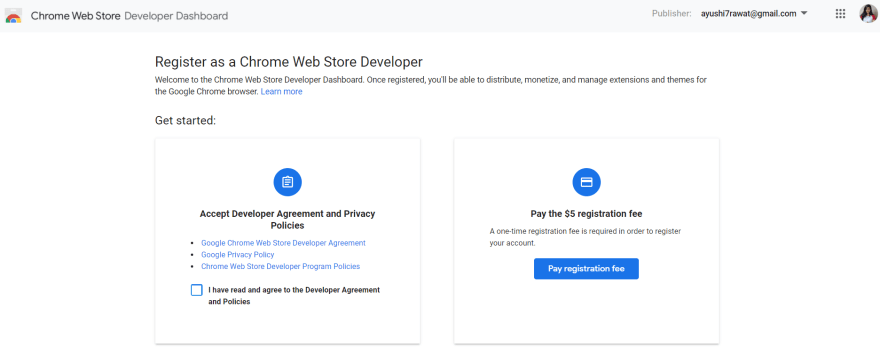Click 'Accept Developer Agreement and Privacy Policies' heading
880x362 pixels.
(x=287, y=219)
